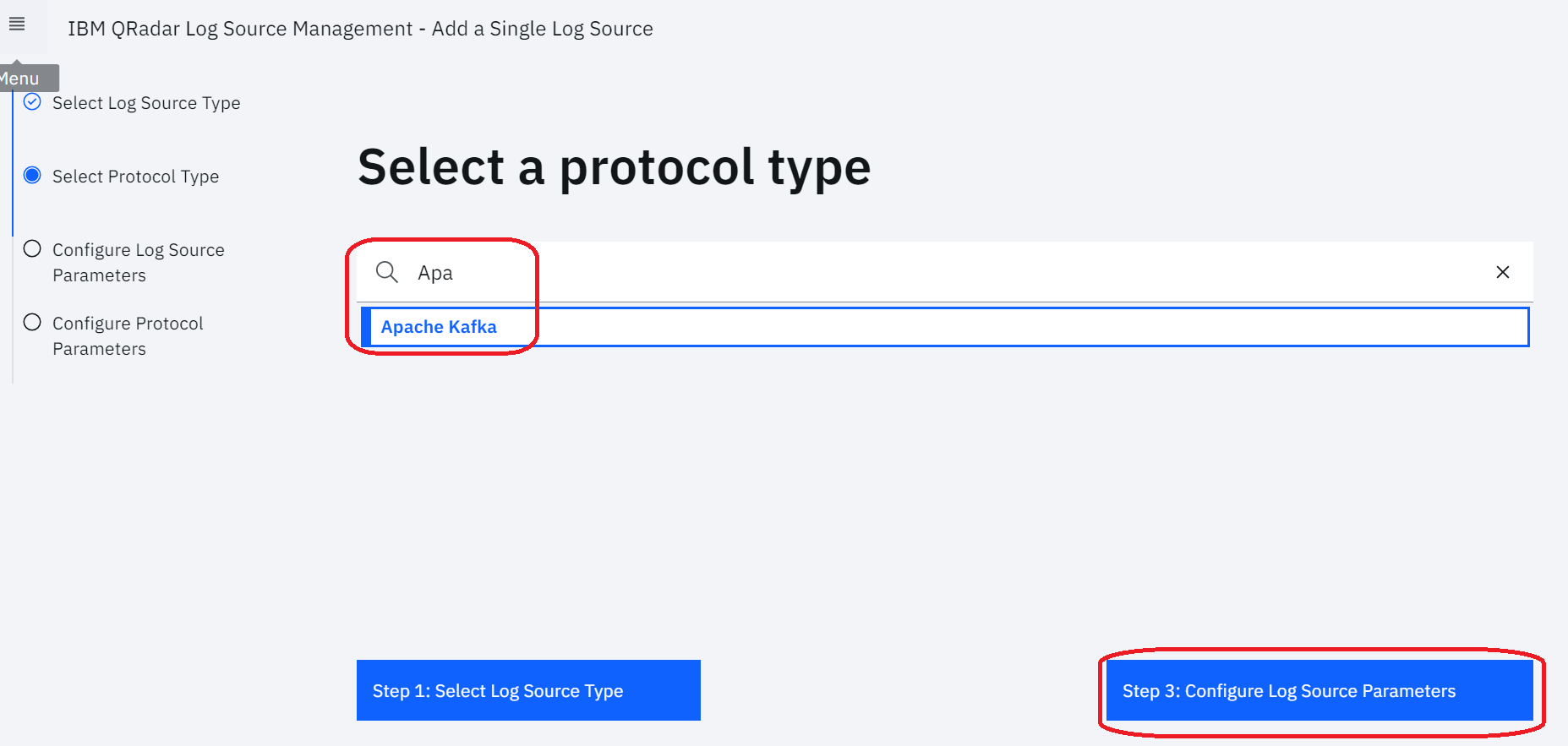Image resolution: width=1568 pixels, height=746 pixels.
Task: Open the Select Protocol Type step label
Action: (135, 177)
